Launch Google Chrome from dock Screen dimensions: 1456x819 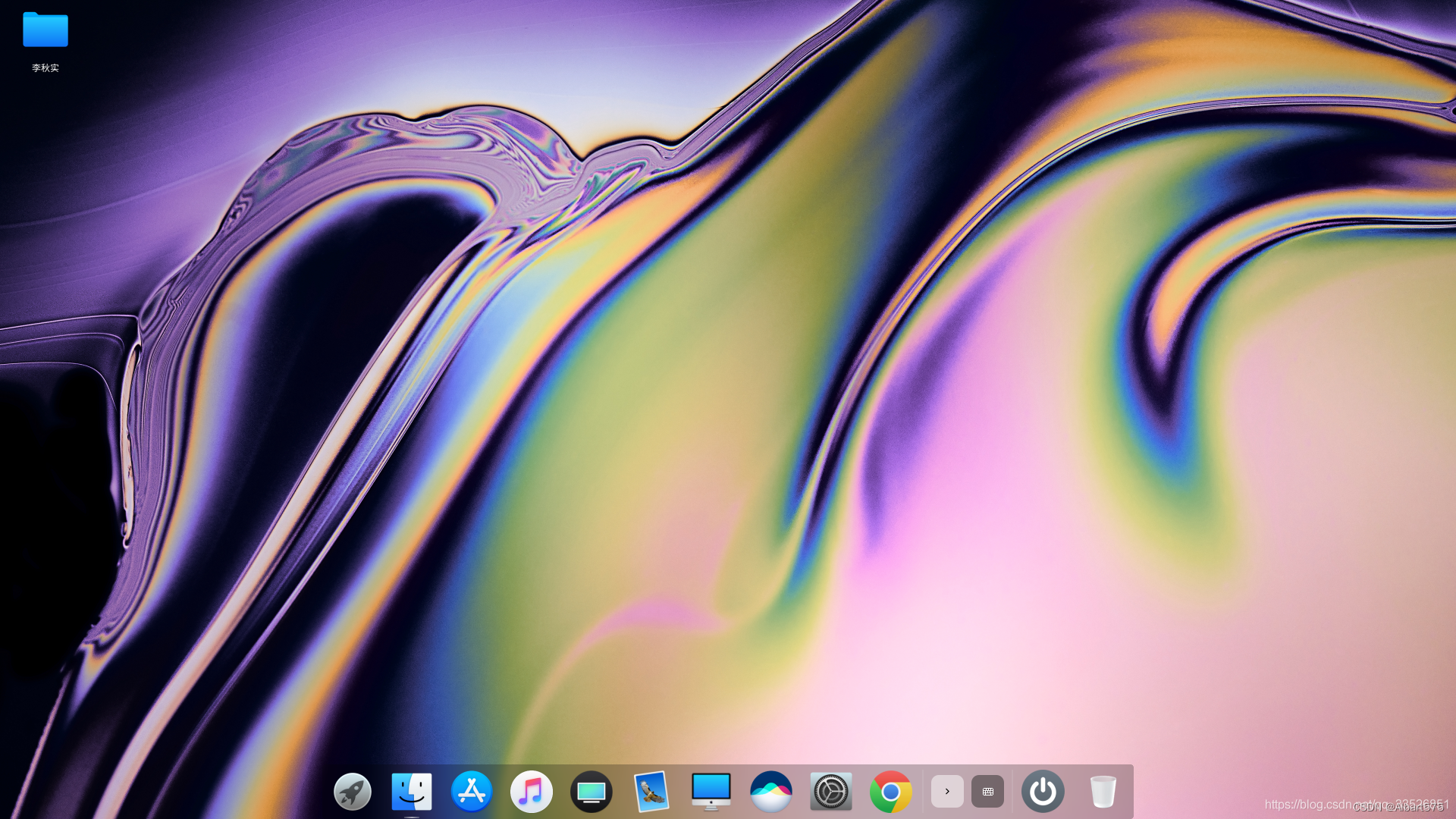click(891, 792)
